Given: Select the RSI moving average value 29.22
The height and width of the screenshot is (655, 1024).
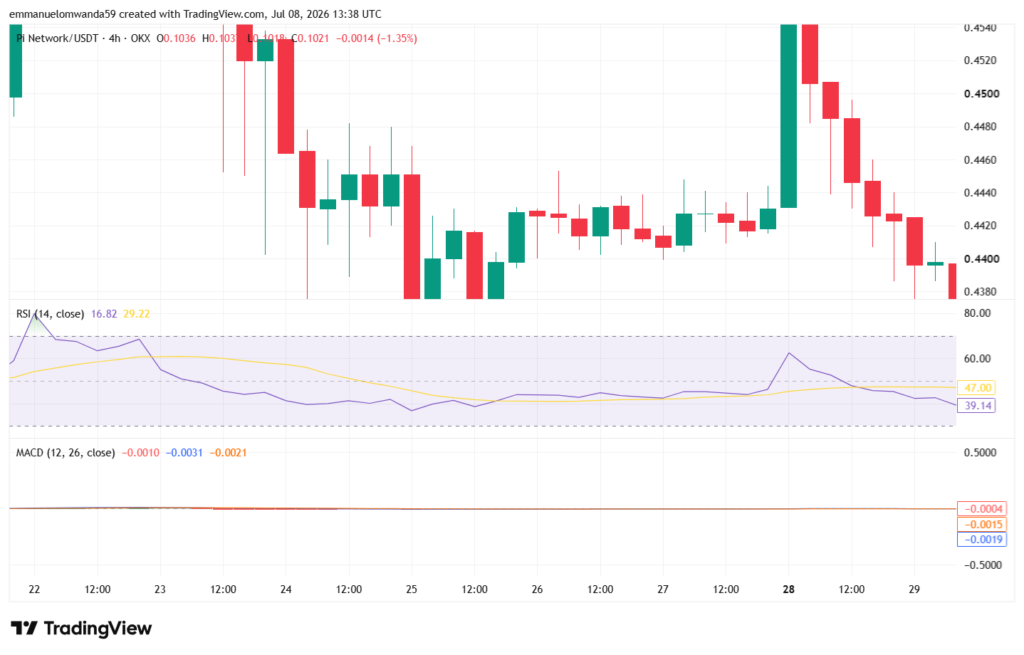Looking at the screenshot, I should [x=136, y=314].
